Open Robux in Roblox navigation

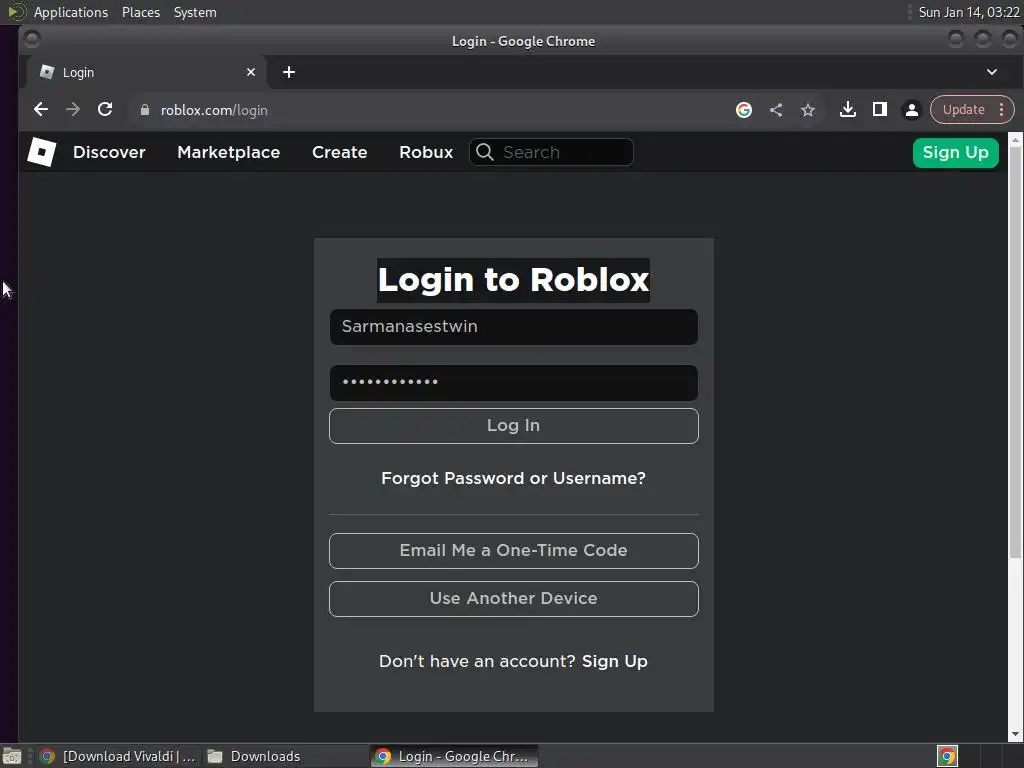click(x=426, y=152)
